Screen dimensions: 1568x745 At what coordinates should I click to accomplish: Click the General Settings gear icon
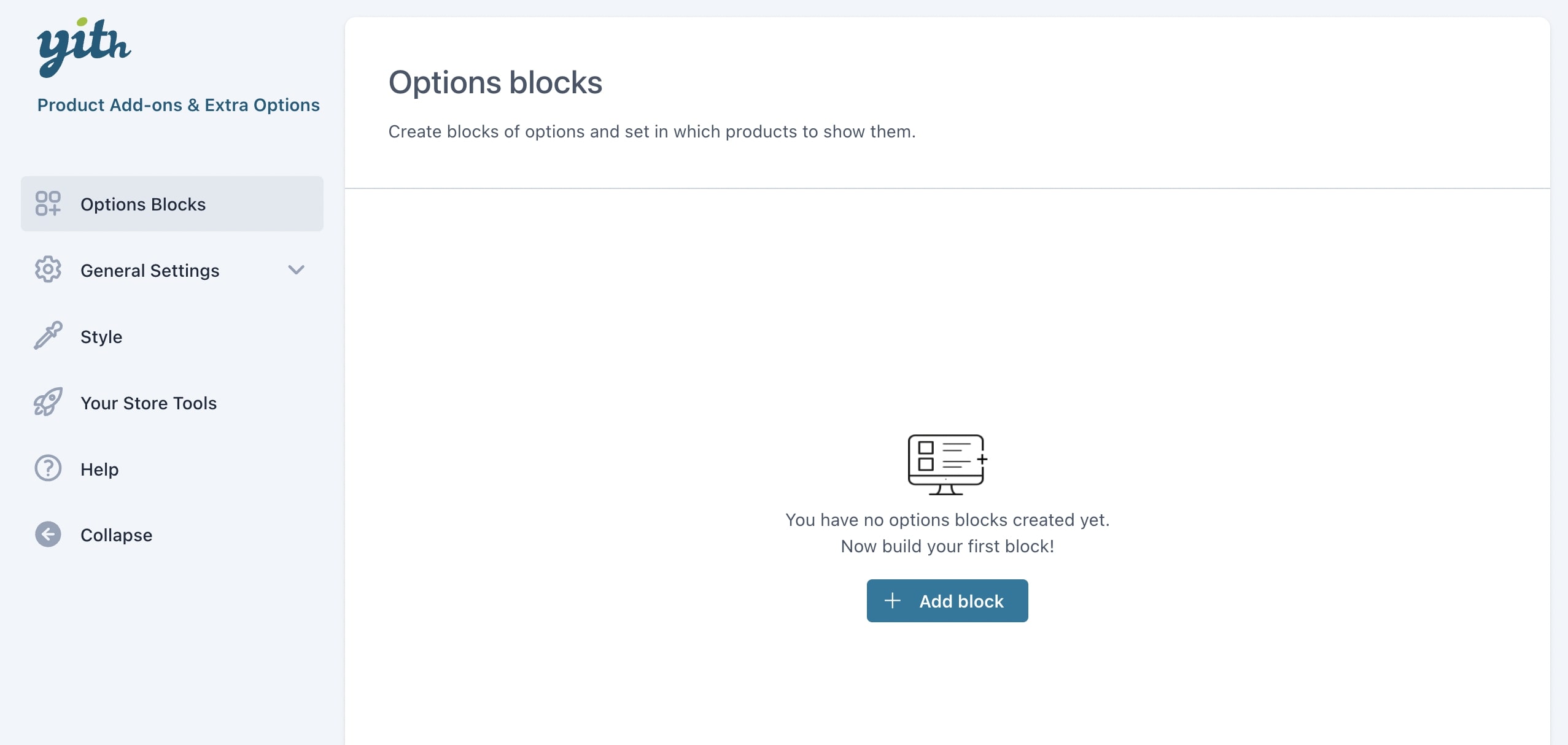48,270
